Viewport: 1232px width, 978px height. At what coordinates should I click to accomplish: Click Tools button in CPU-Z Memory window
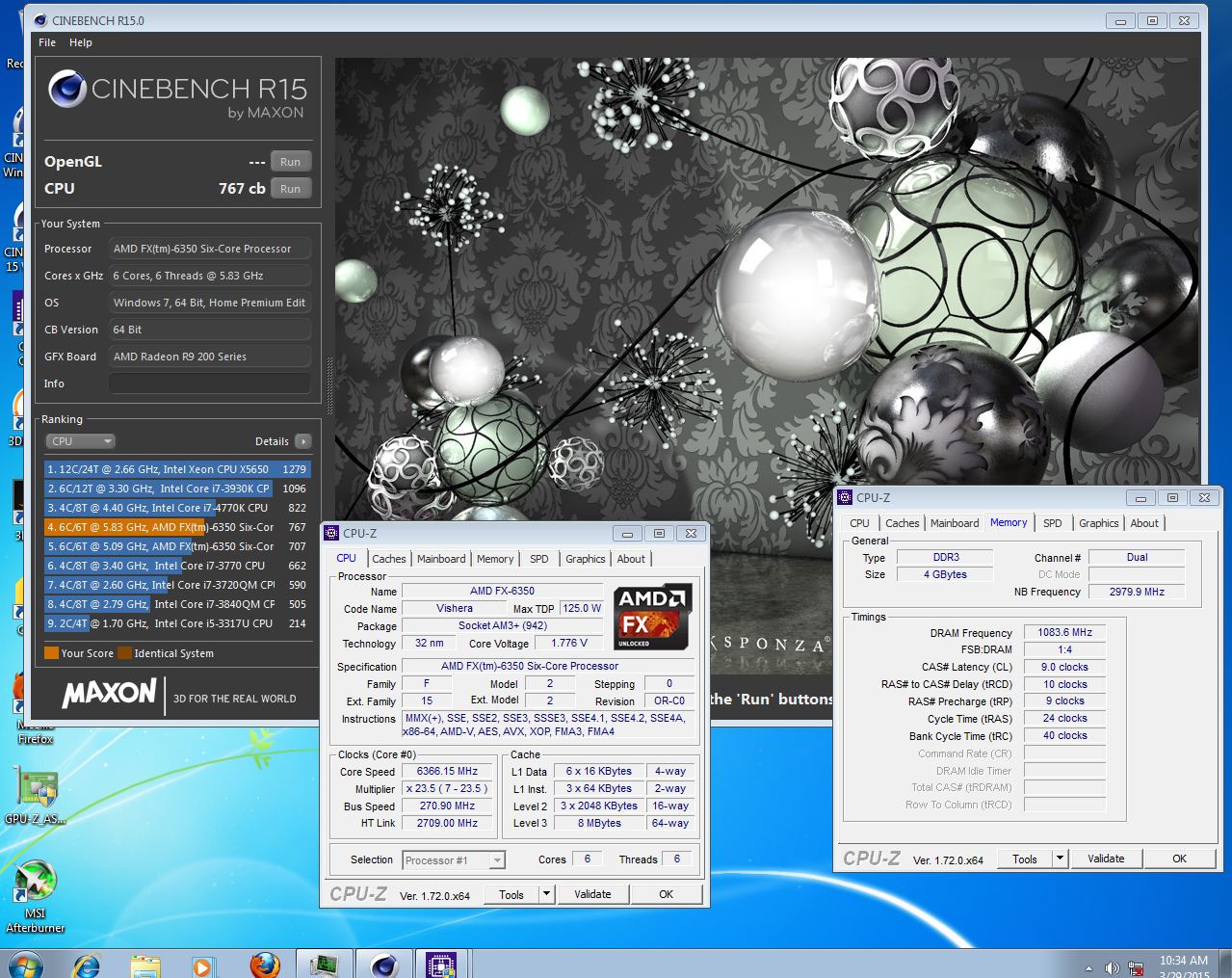(x=1025, y=859)
